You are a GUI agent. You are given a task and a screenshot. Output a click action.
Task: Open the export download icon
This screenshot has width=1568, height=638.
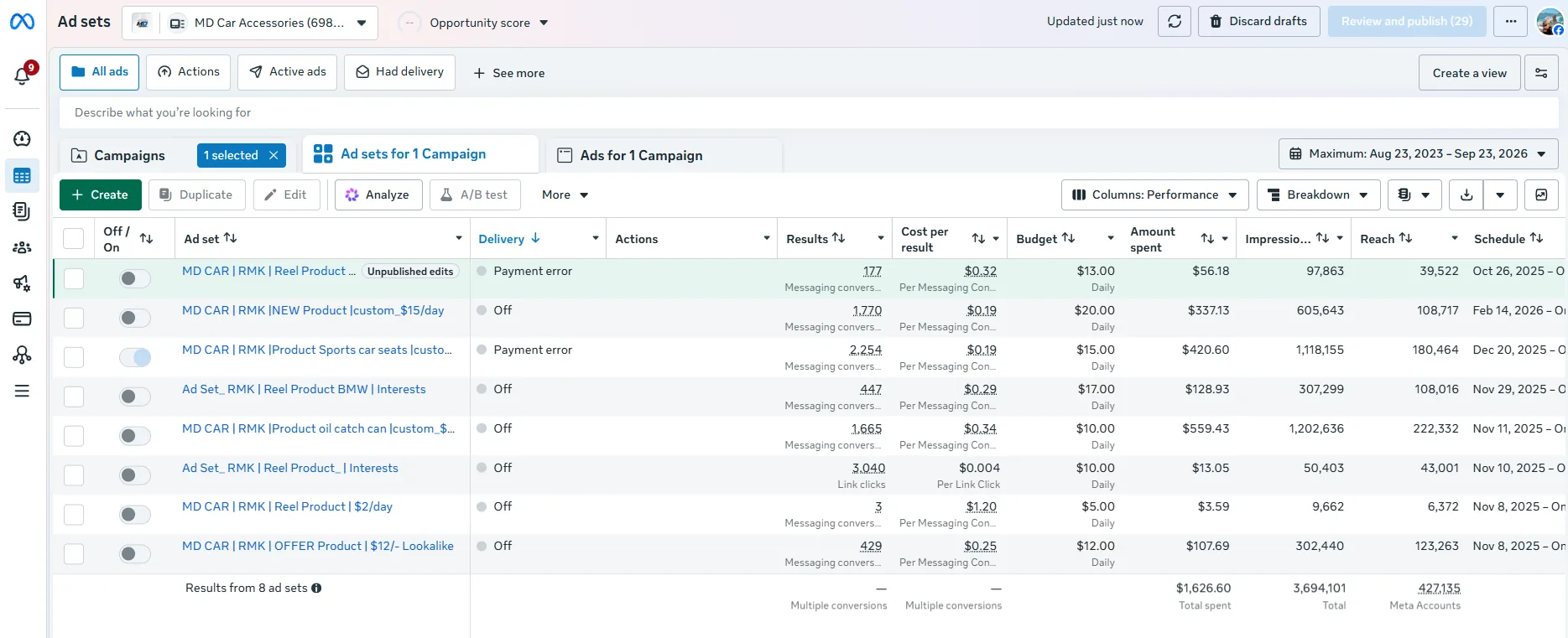[x=1466, y=195]
